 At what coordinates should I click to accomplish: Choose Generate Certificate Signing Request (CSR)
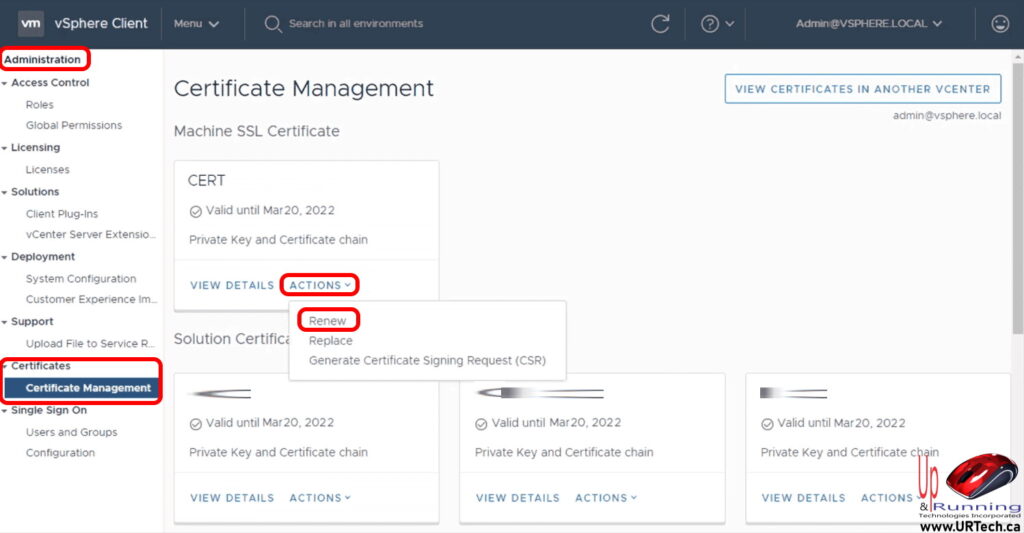(427, 361)
